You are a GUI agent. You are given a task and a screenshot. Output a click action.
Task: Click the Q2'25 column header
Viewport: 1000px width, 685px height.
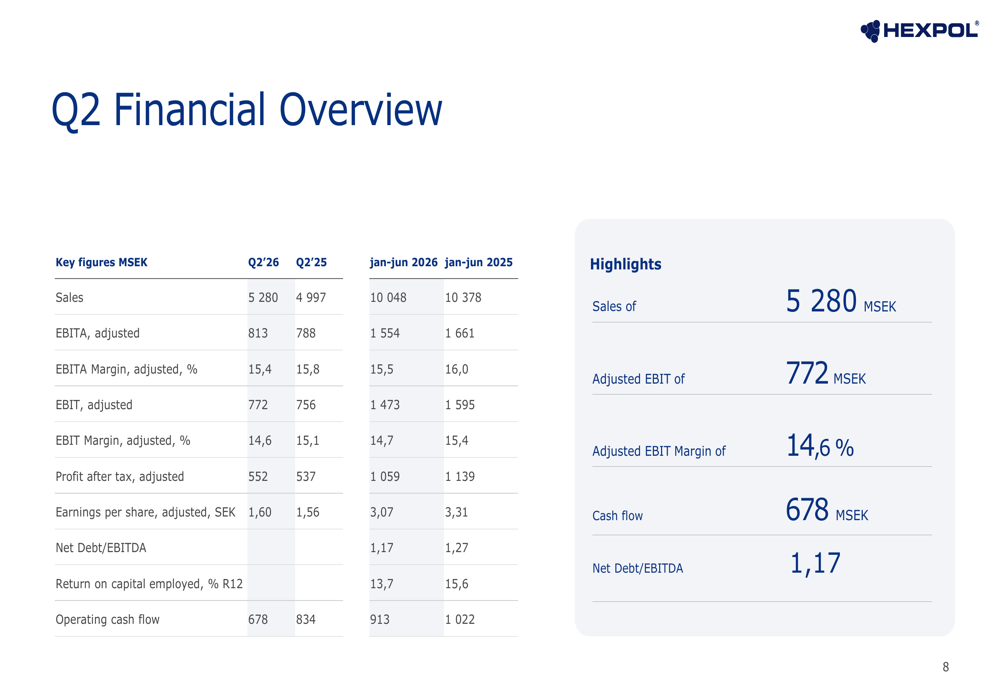[311, 262]
